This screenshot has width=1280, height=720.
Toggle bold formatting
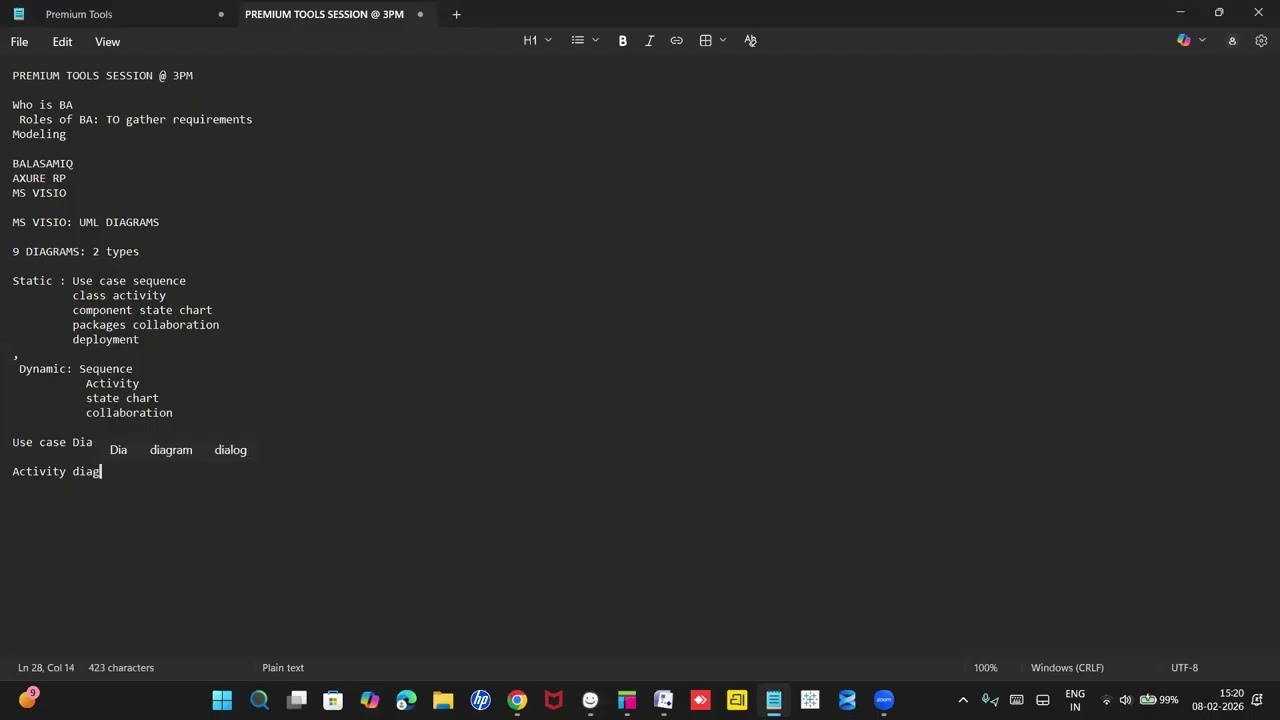point(622,41)
